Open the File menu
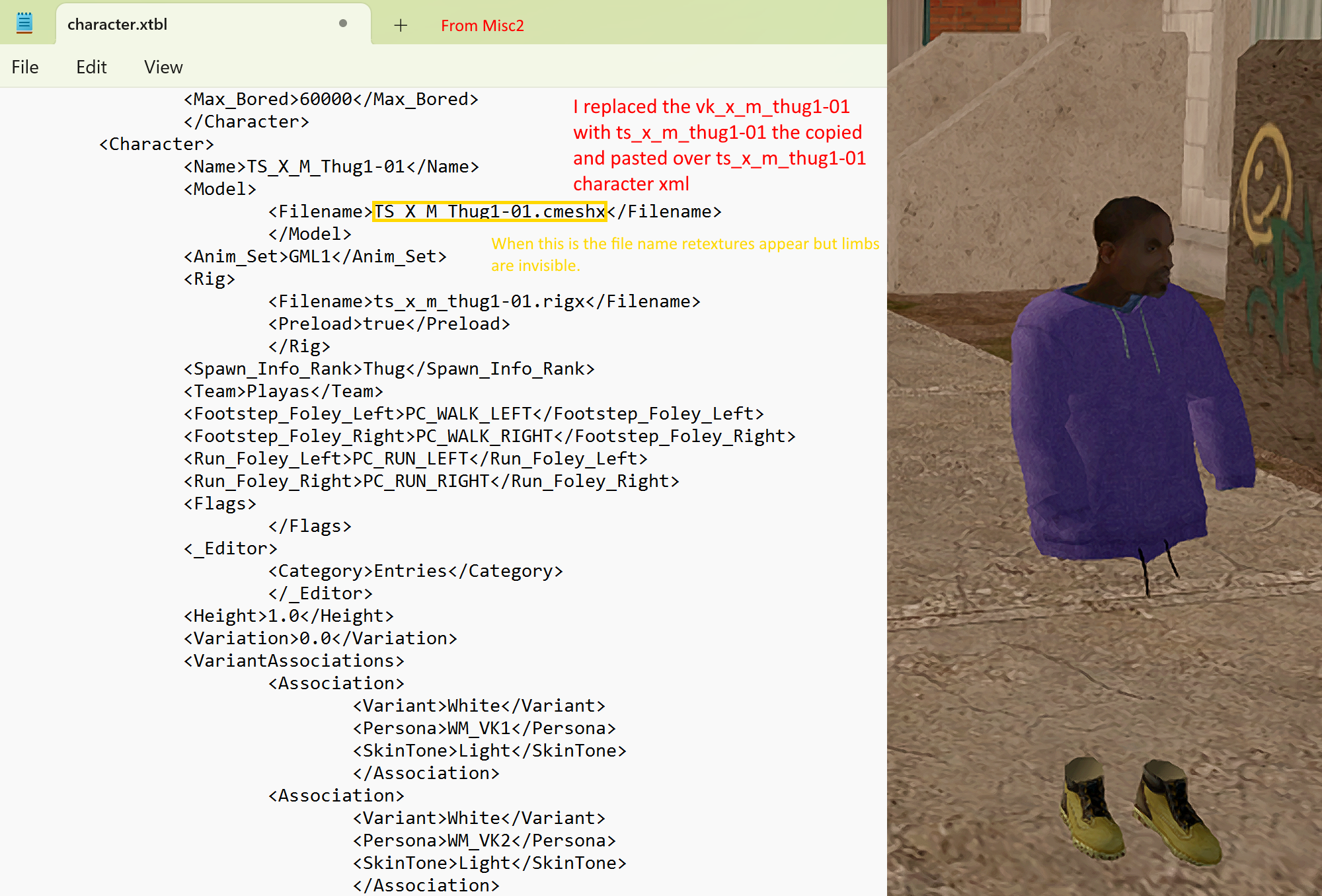 [x=25, y=67]
